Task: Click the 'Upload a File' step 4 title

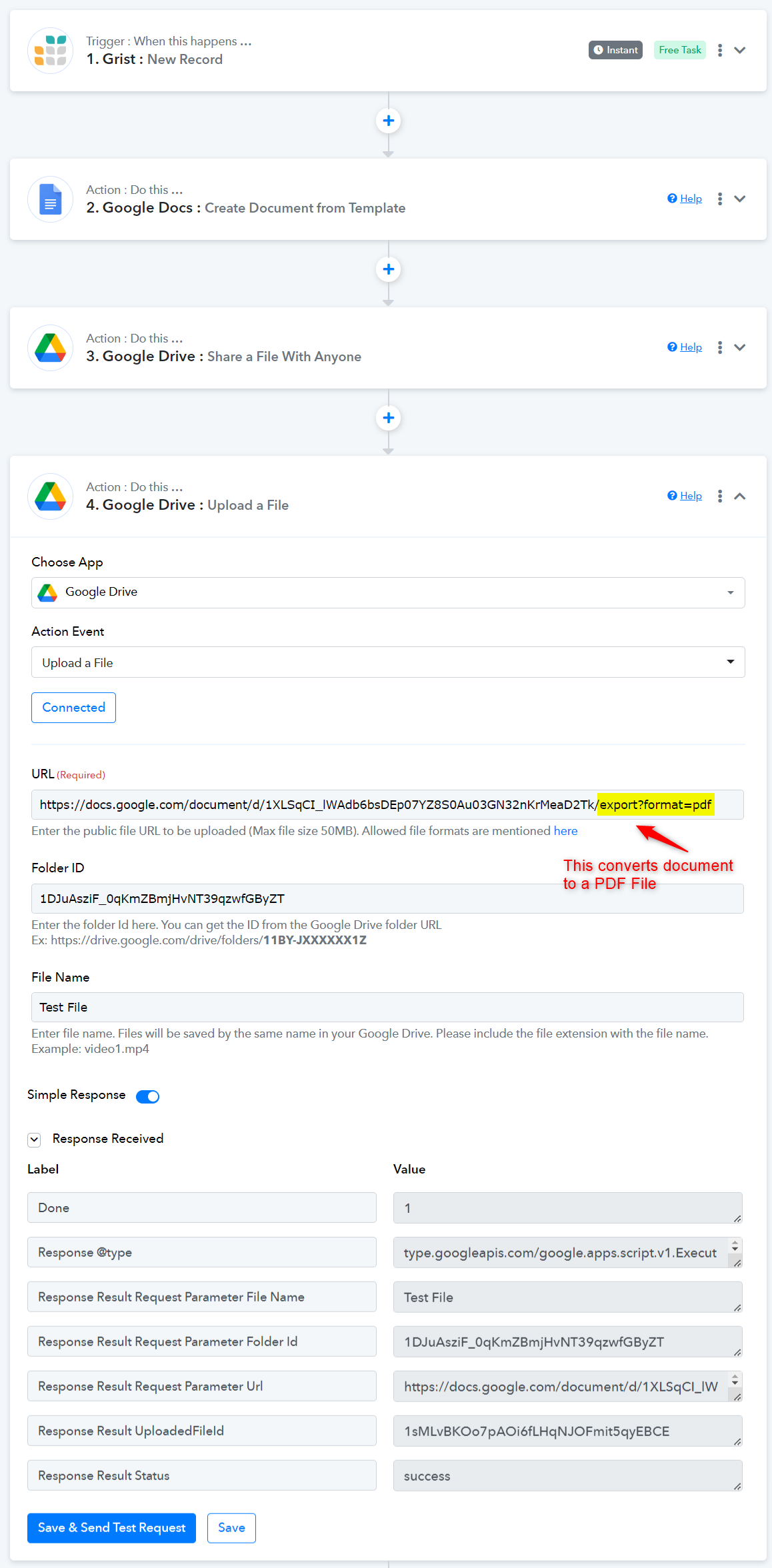Action: [248, 505]
